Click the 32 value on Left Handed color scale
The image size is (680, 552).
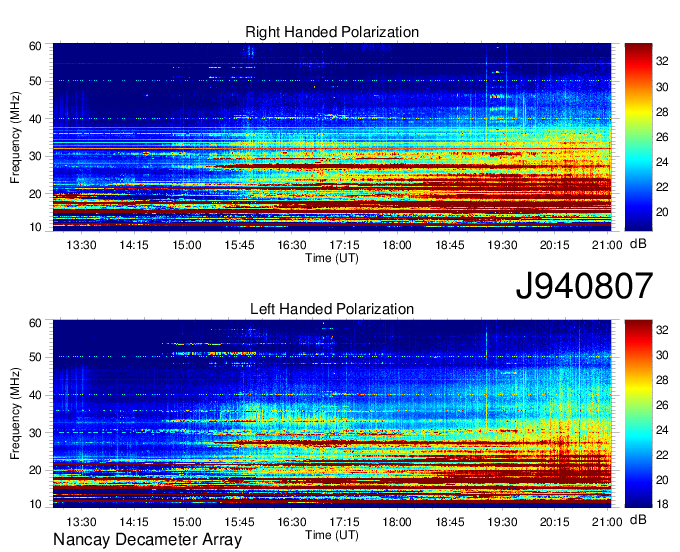pos(662,330)
